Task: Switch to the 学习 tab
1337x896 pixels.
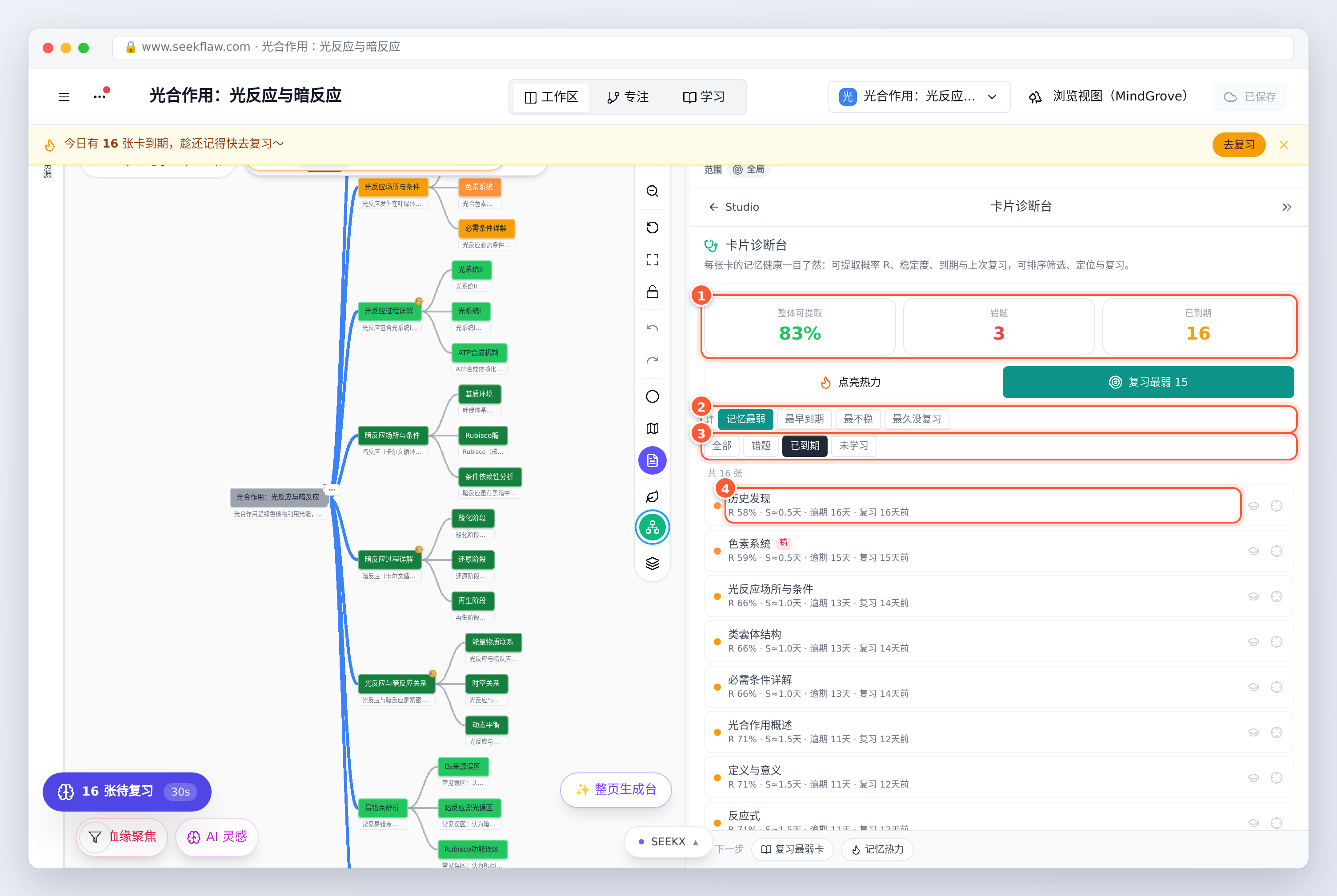Action: [x=703, y=97]
